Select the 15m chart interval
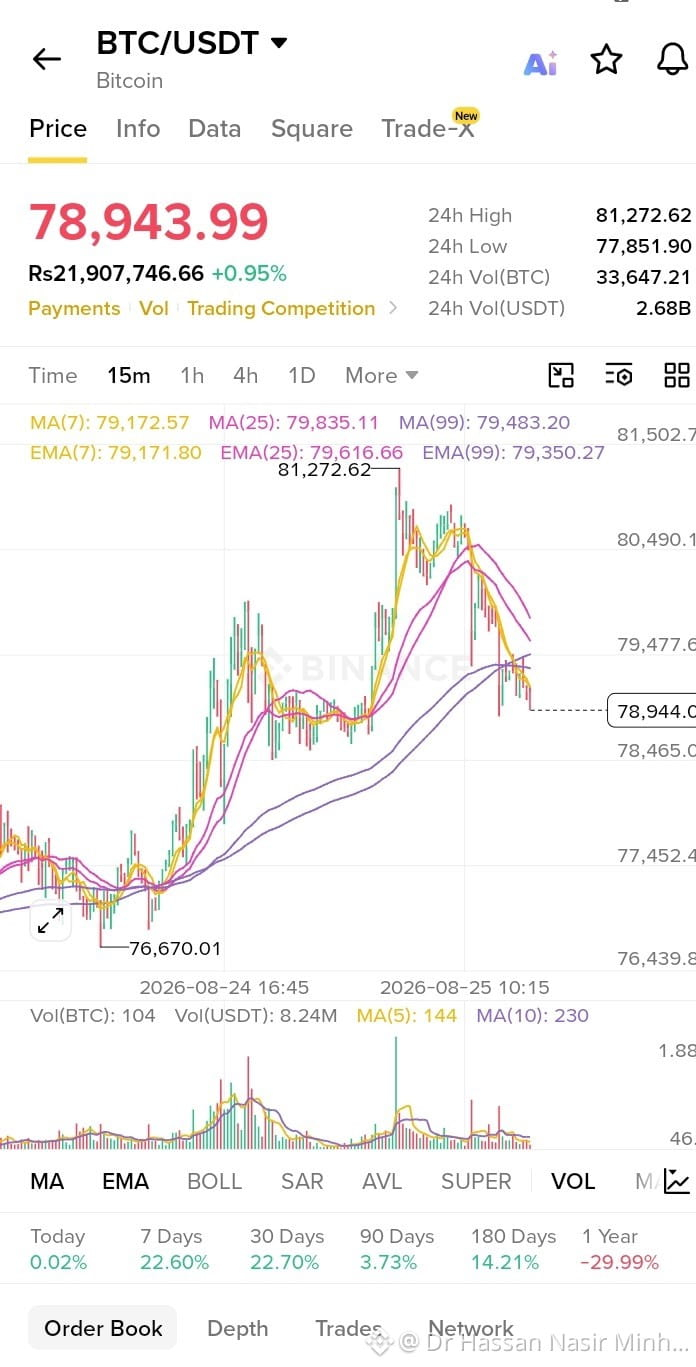The image size is (696, 1367). point(129,375)
